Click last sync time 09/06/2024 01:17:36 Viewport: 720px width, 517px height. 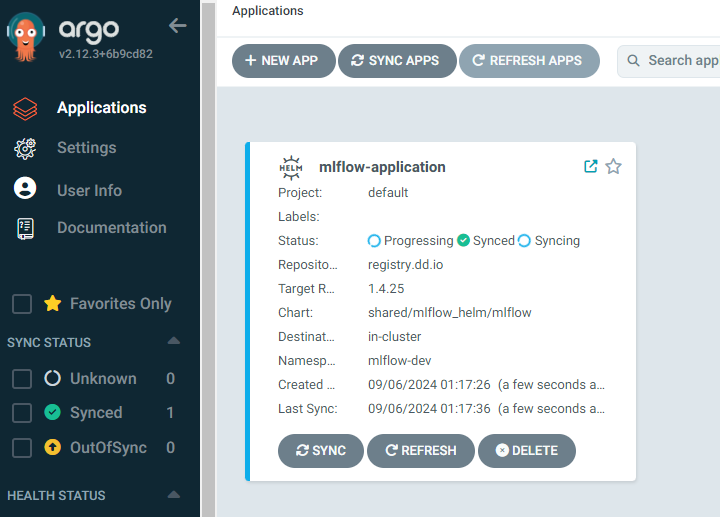click(x=429, y=409)
